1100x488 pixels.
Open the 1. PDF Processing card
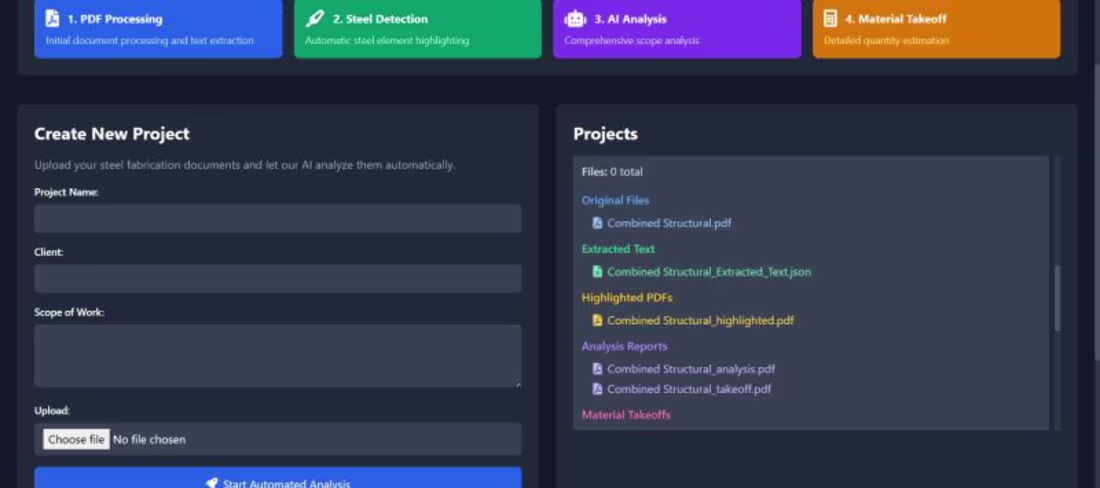[159, 29]
